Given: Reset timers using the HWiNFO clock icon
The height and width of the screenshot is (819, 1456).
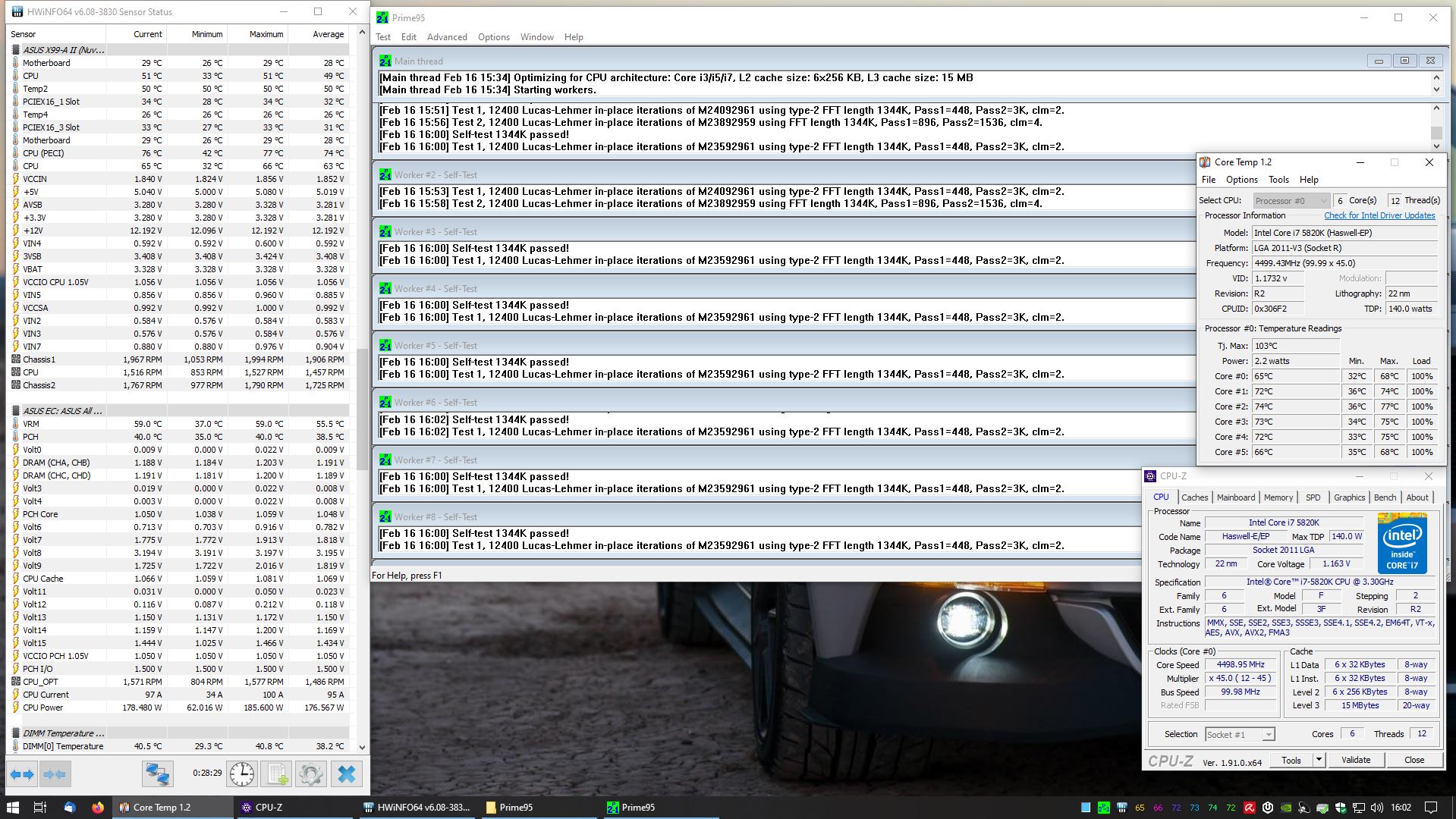Looking at the screenshot, I should click(x=241, y=773).
